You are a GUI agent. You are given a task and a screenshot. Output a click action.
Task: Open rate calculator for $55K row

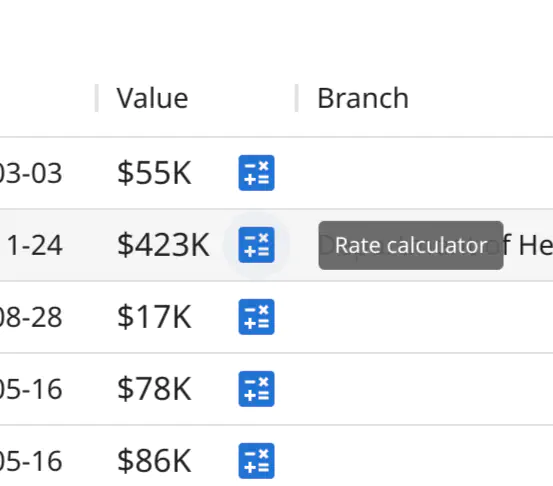256,173
